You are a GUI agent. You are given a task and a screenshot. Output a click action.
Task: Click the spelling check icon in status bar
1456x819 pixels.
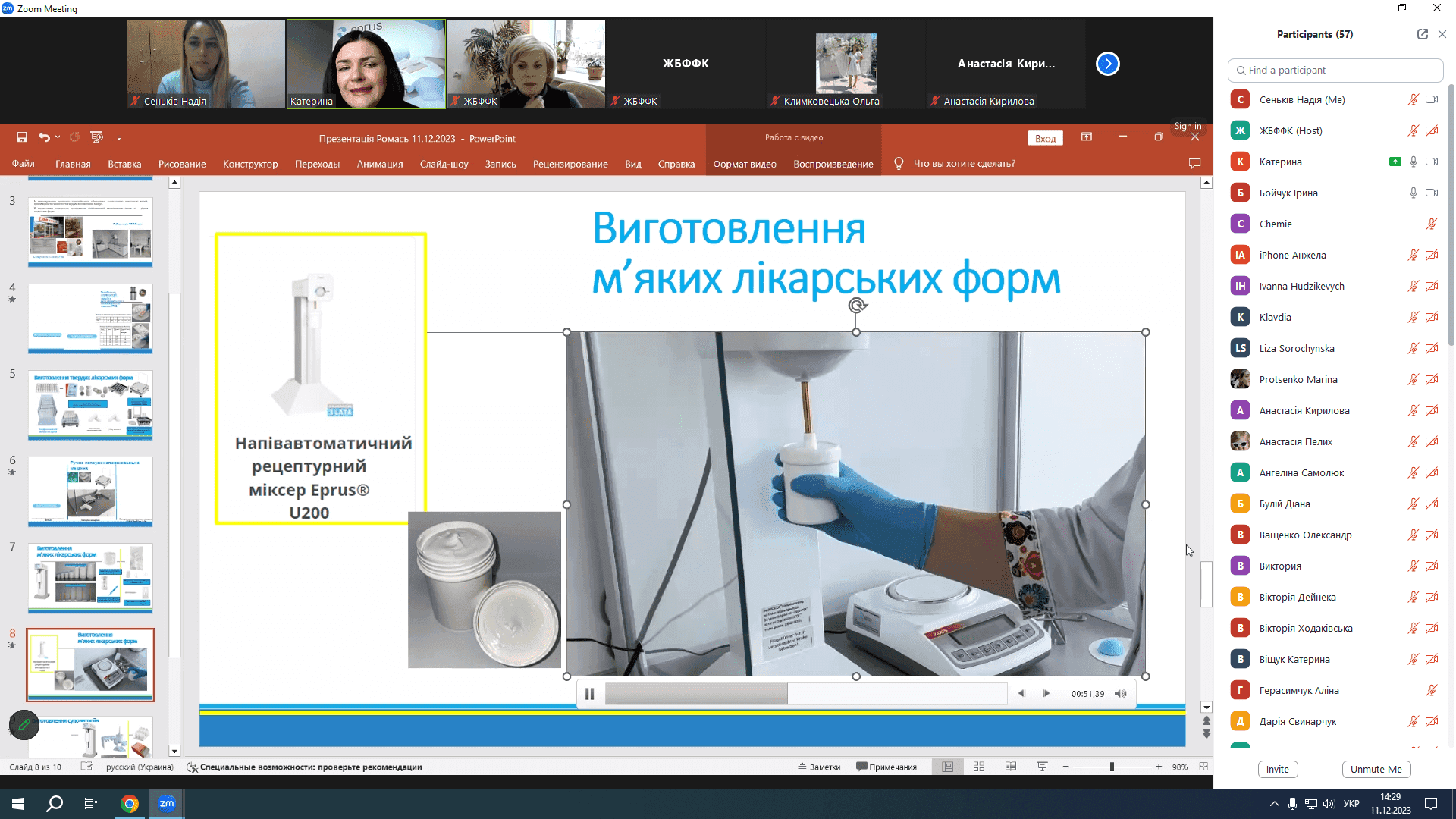[x=86, y=767]
